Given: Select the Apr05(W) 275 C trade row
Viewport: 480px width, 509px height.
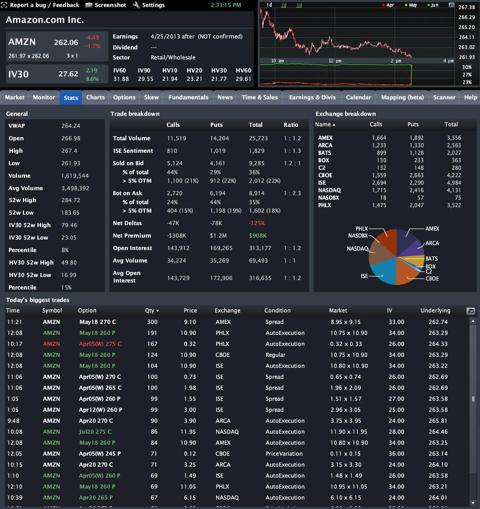Looking at the screenshot, I should coord(235,344).
